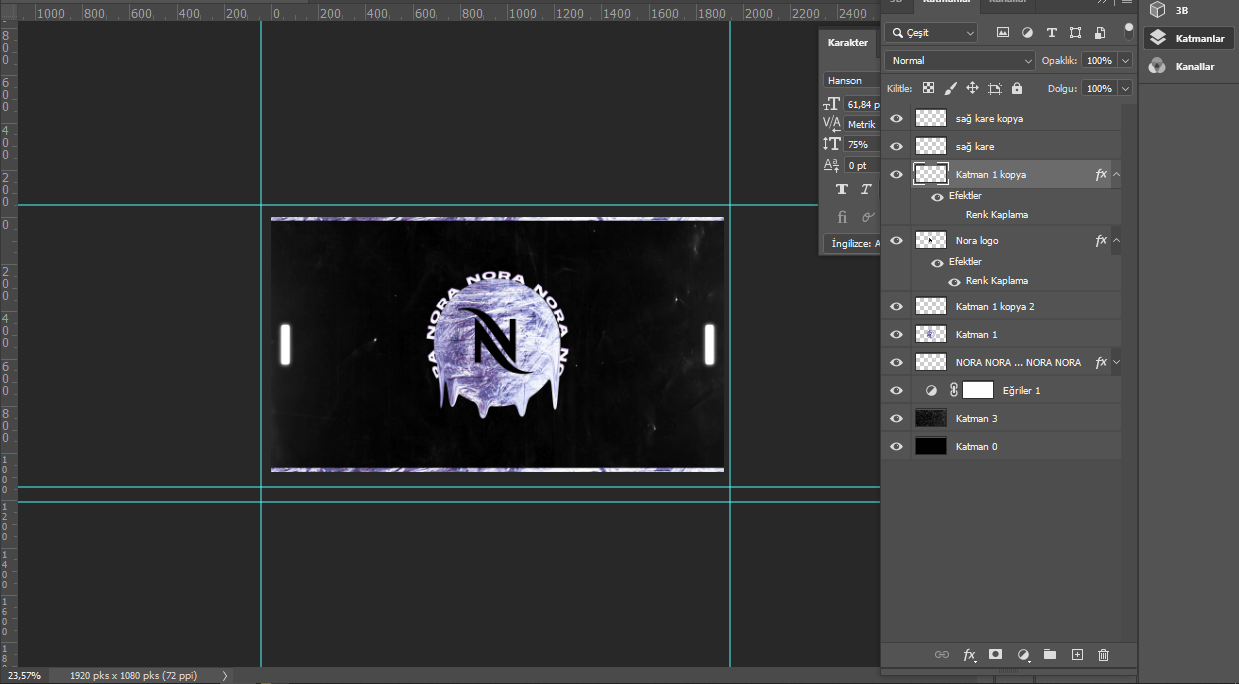This screenshot has width=1239, height=684.
Task: Filter layers by type layer icon
Action: 1051,33
